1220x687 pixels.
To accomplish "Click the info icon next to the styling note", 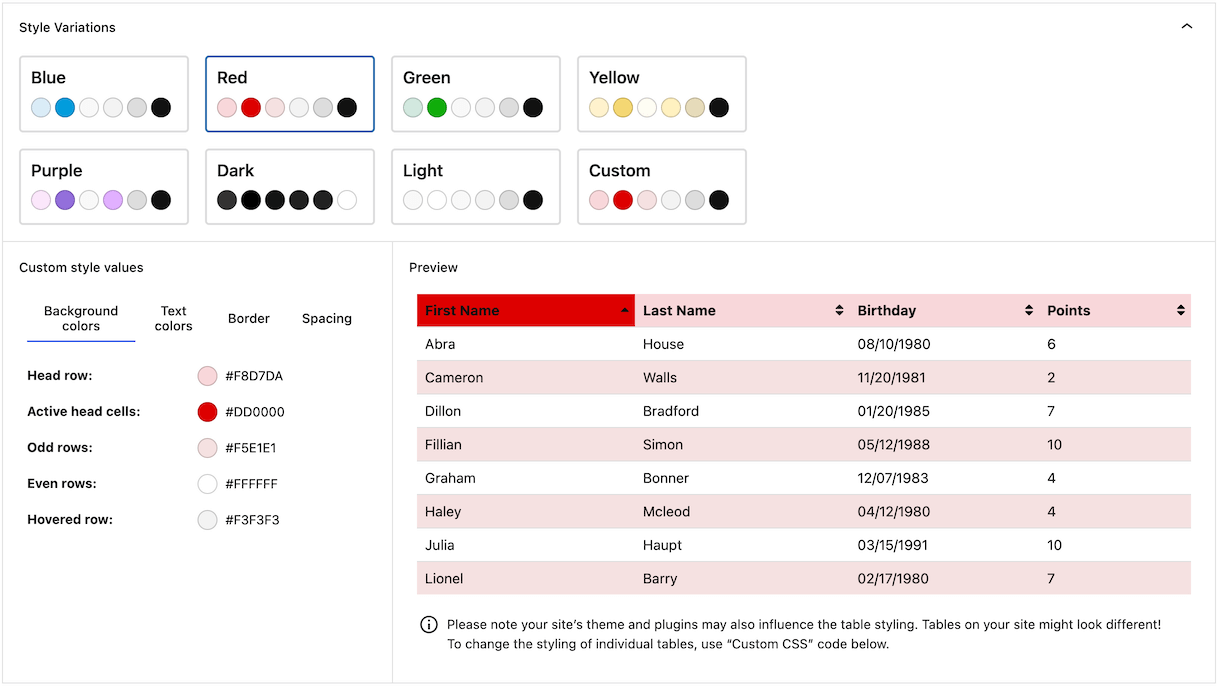I will point(429,624).
